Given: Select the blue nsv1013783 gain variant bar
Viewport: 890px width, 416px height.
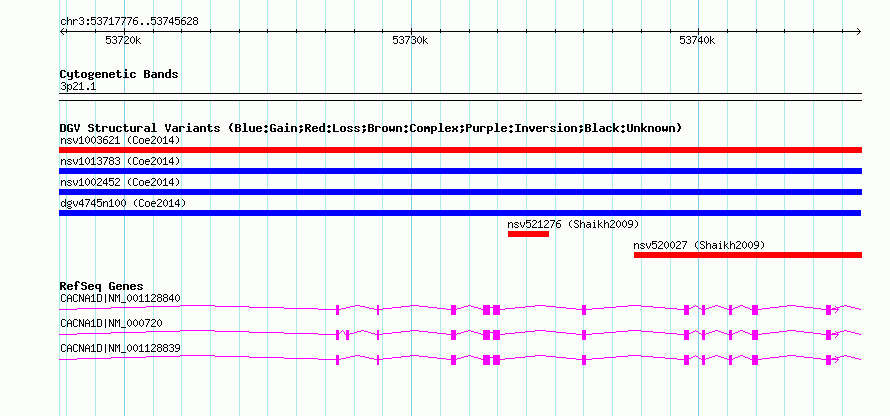Looking at the screenshot, I should [460, 171].
